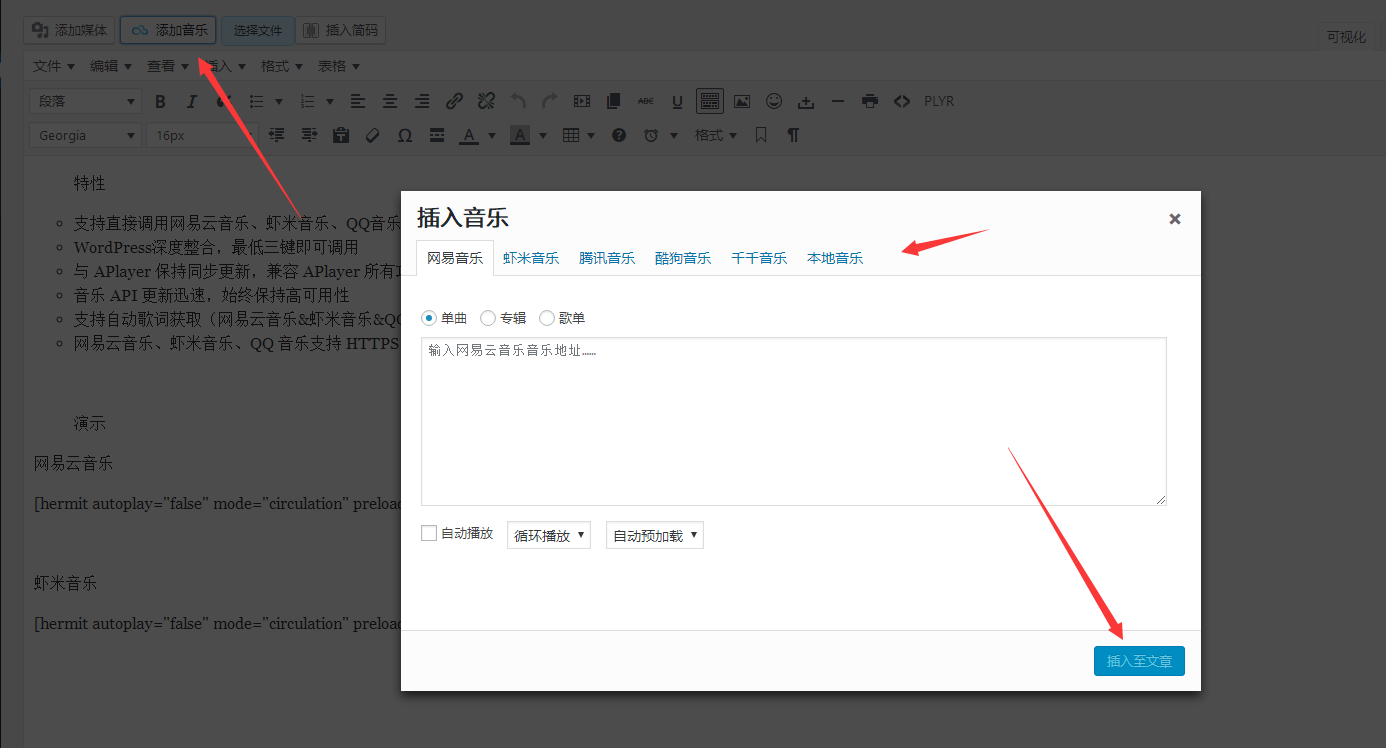
Task: Apply the background color A swatch
Action: click(x=520, y=135)
